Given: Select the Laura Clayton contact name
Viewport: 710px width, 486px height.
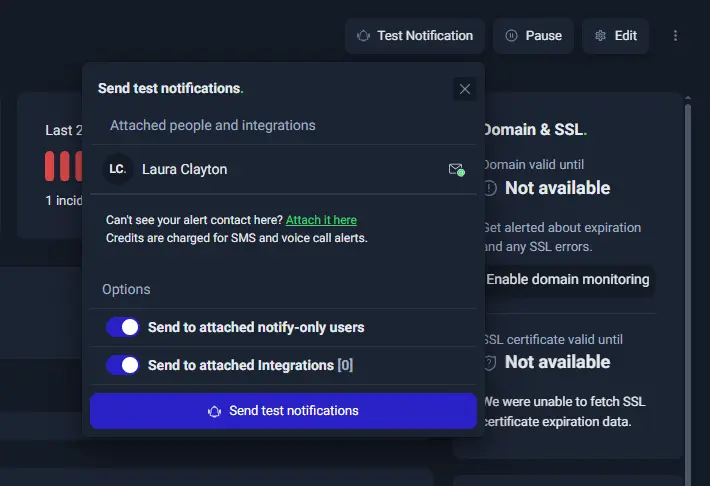Looking at the screenshot, I should (x=184, y=169).
